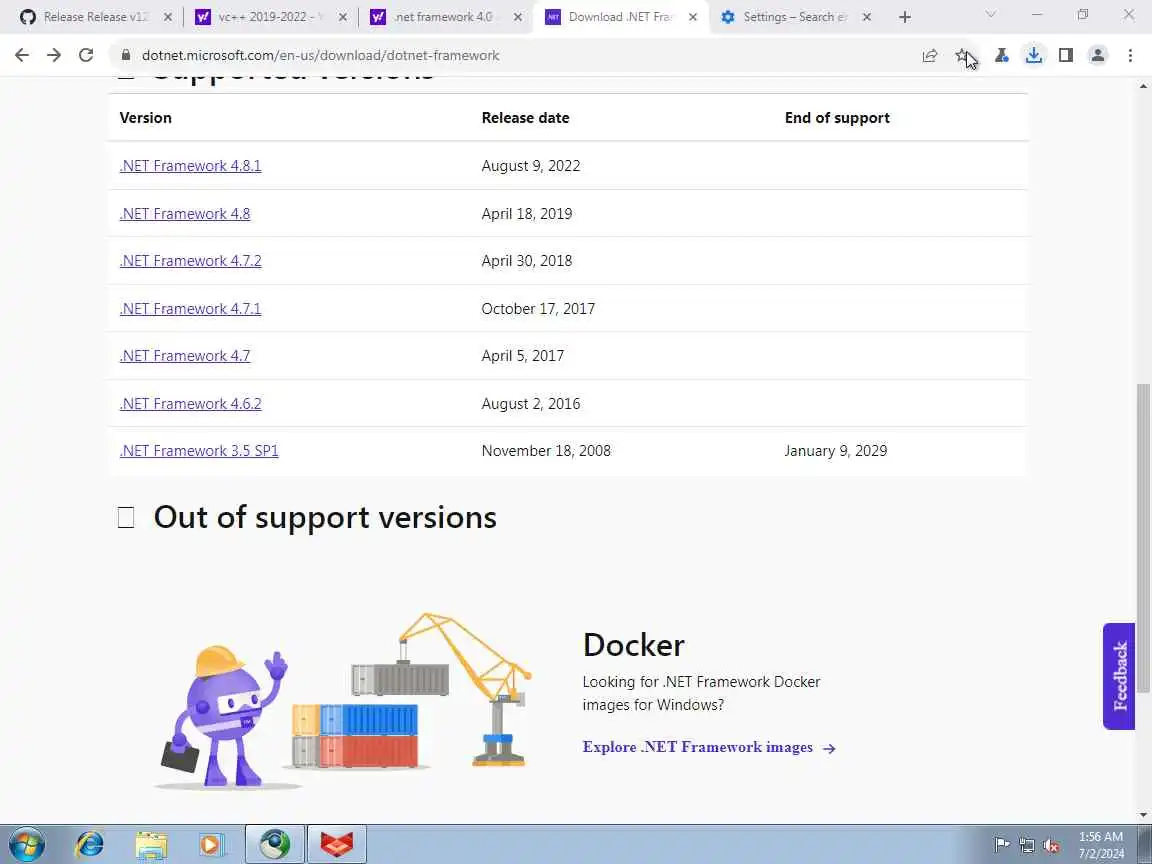Bookmark this page with star
Viewport: 1152px width, 864px height.
(962, 55)
